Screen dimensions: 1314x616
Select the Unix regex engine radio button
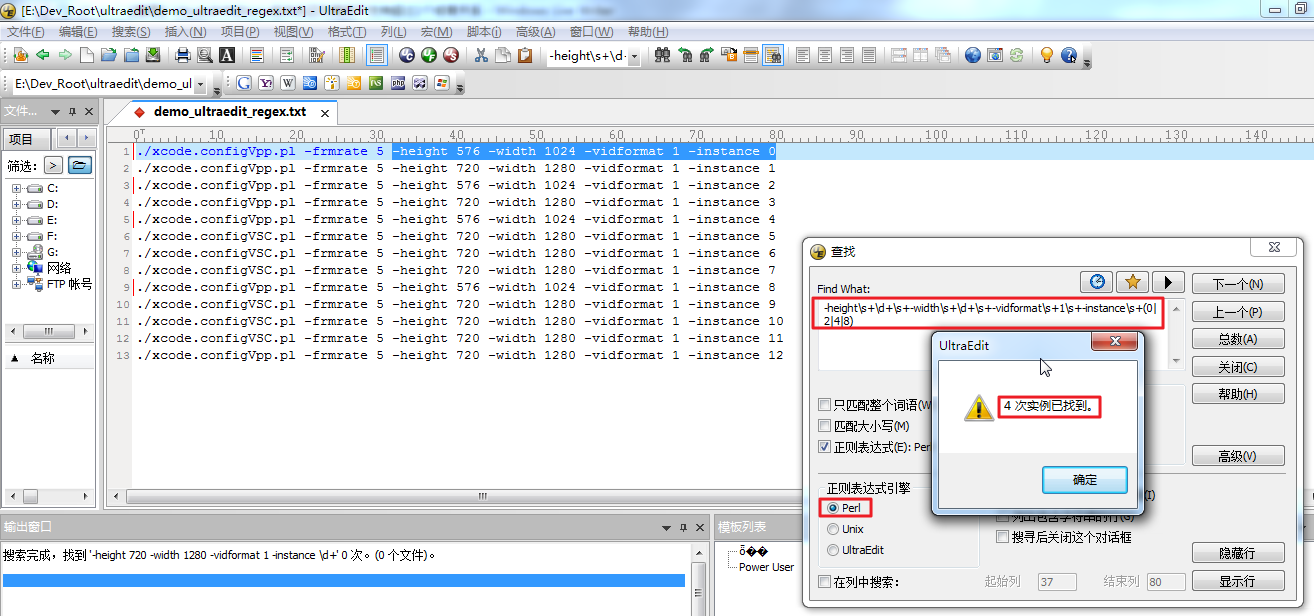click(x=833, y=529)
